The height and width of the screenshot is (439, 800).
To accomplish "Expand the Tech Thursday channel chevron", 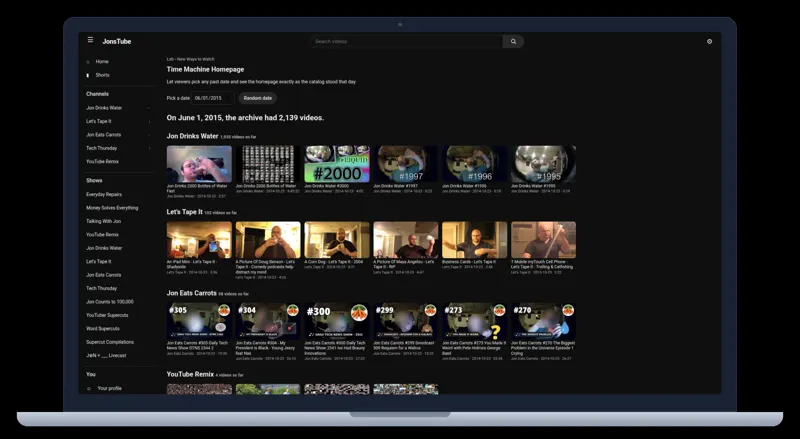I will [149, 148].
